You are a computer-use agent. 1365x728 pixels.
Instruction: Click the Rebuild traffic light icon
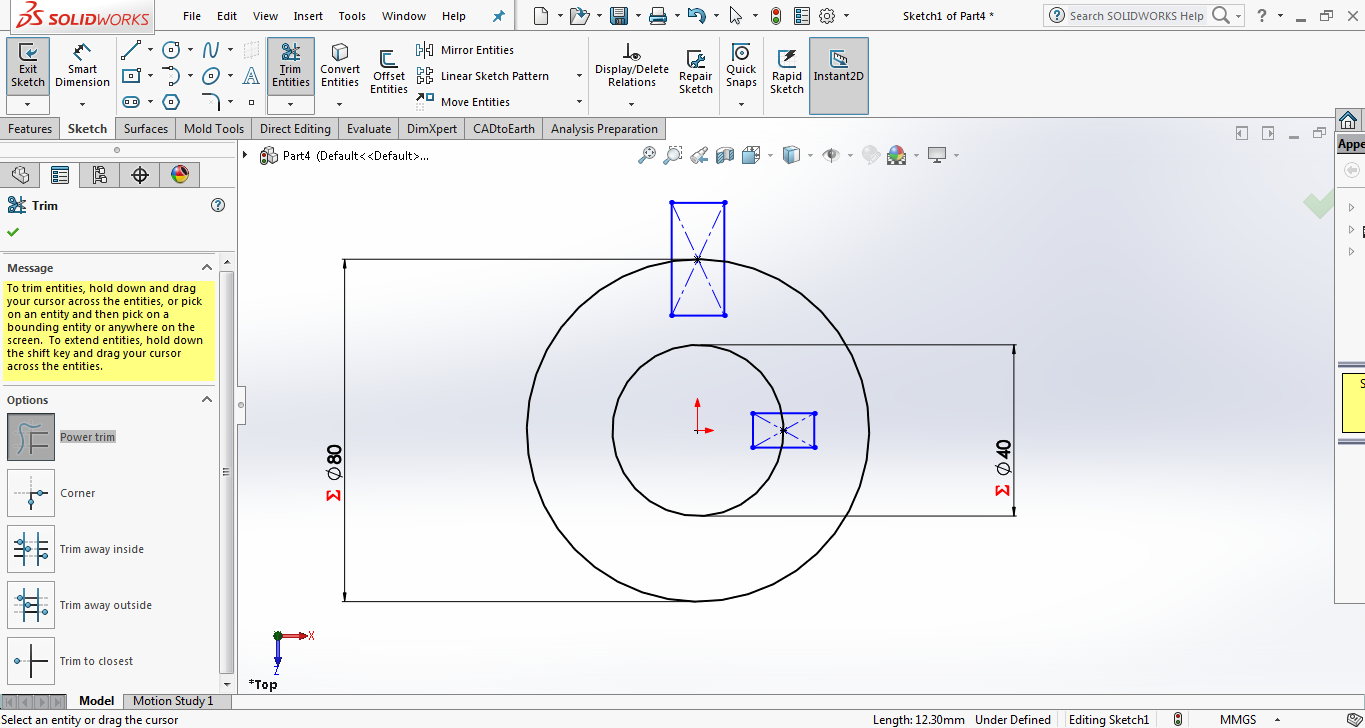click(776, 16)
